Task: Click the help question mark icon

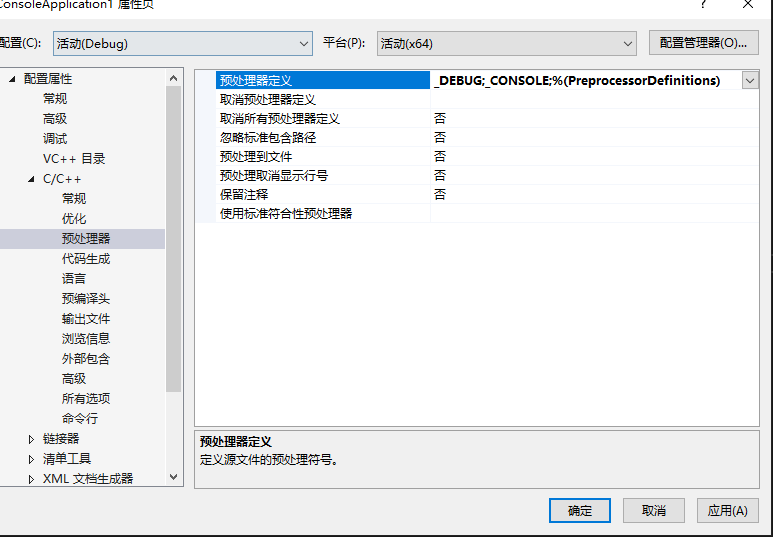Action: click(x=703, y=5)
